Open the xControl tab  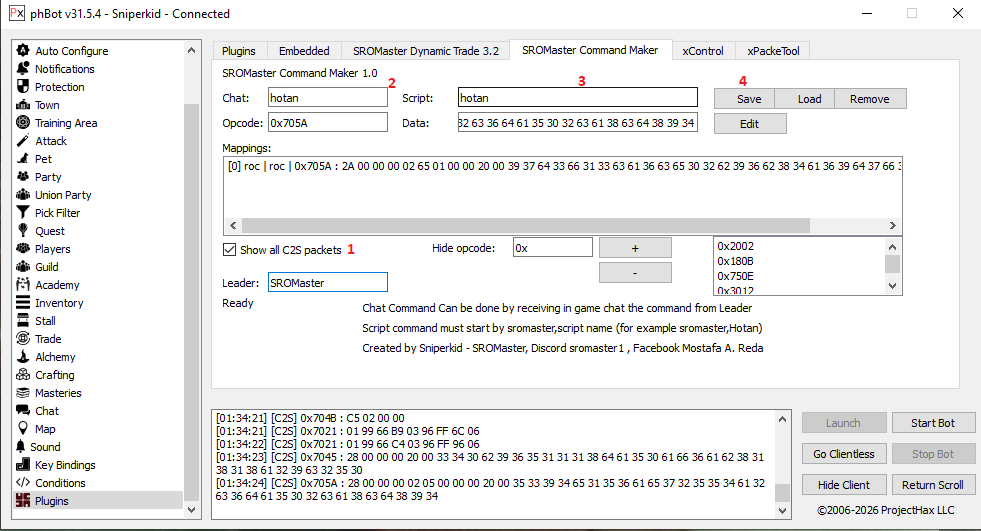click(x=702, y=51)
